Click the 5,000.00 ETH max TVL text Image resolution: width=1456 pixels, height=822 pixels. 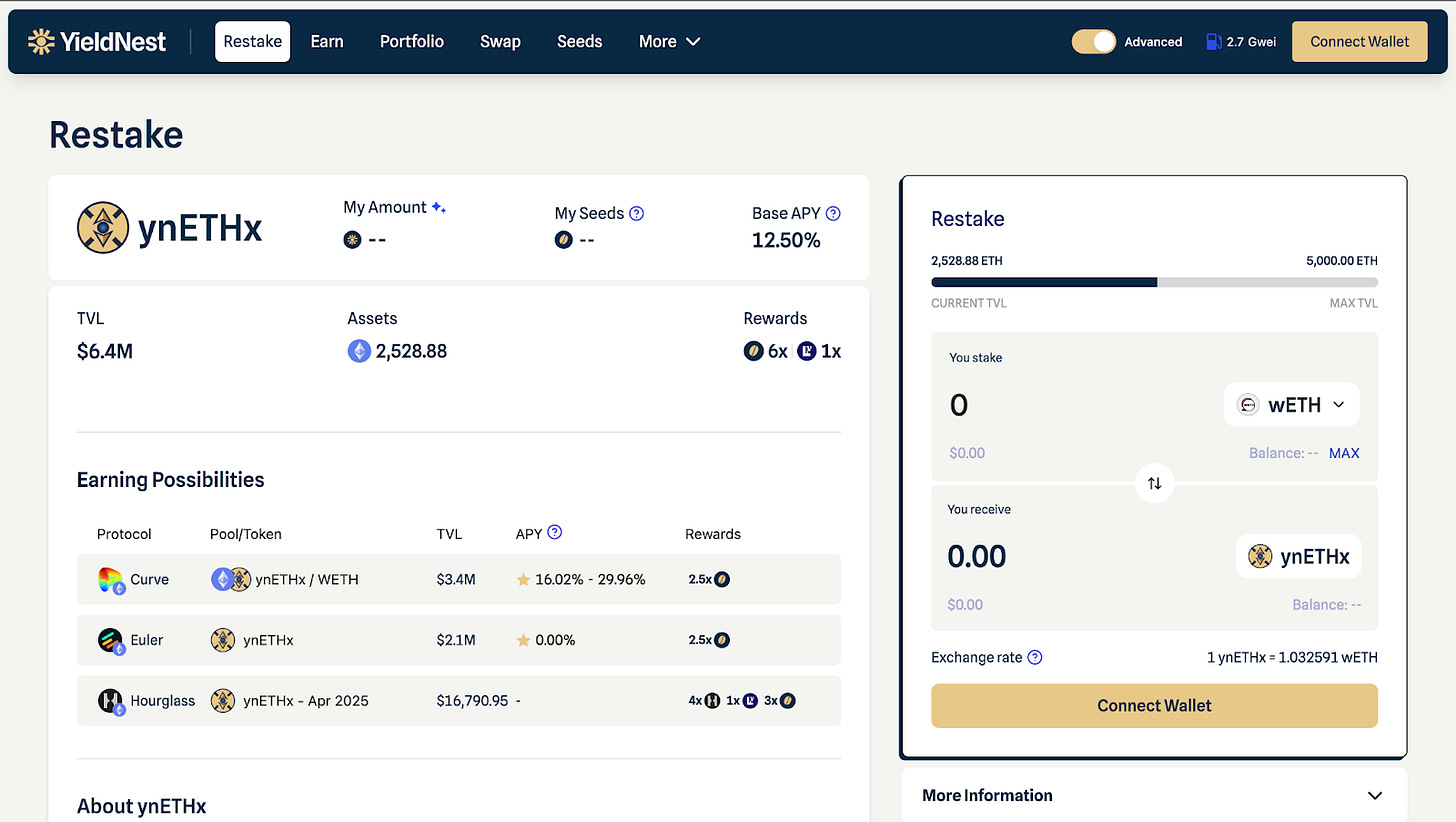click(x=1342, y=261)
